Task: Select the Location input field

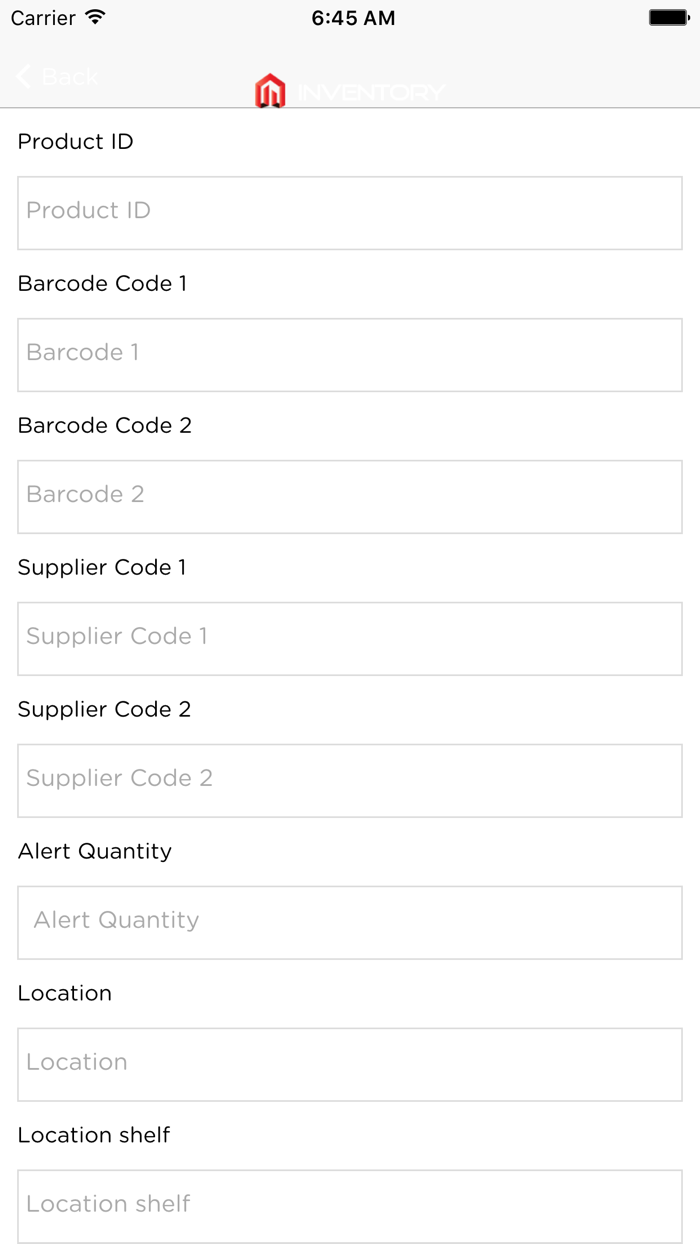Action: [x=350, y=1065]
